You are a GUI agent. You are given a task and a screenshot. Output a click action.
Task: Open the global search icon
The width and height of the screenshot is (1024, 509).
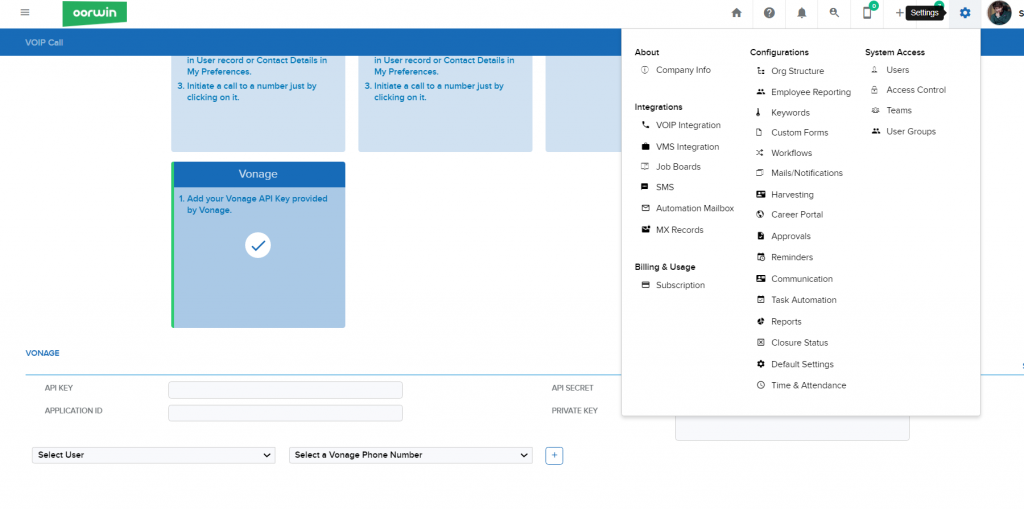point(834,12)
